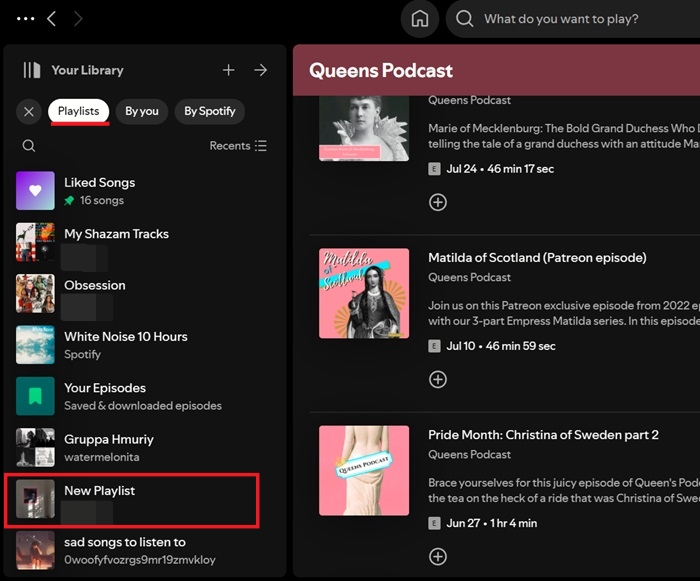The image size is (700, 581).
Task: Click the Liked Songs heart cover
Action: (x=35, y=191)
